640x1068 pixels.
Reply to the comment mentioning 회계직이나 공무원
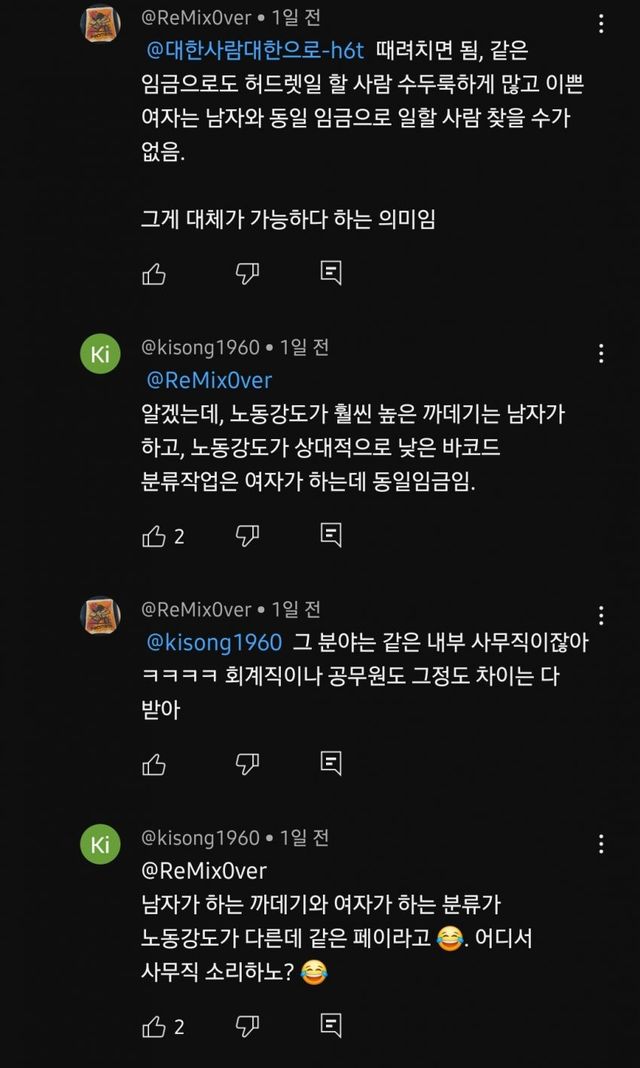331,765
